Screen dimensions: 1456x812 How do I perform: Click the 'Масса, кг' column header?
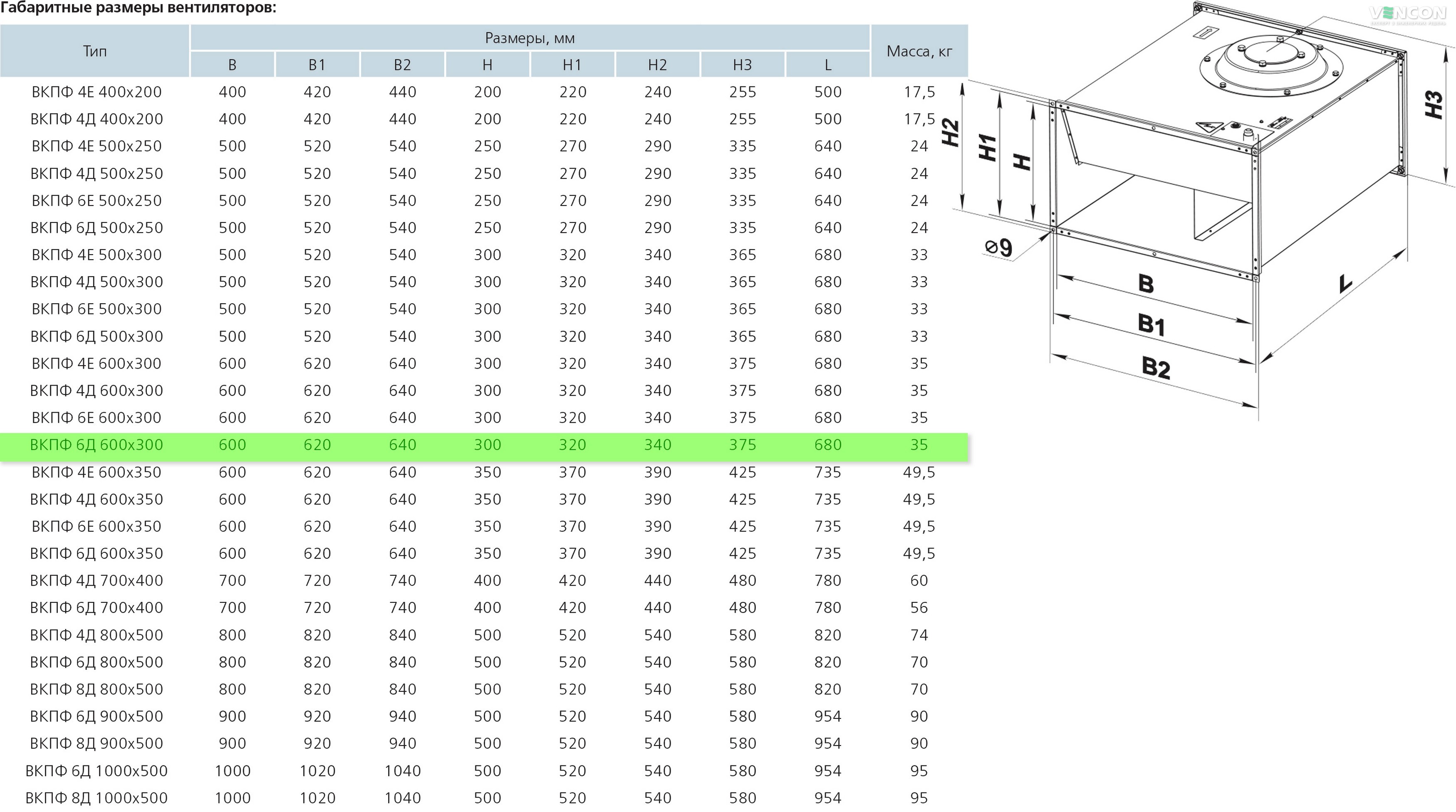919,51
